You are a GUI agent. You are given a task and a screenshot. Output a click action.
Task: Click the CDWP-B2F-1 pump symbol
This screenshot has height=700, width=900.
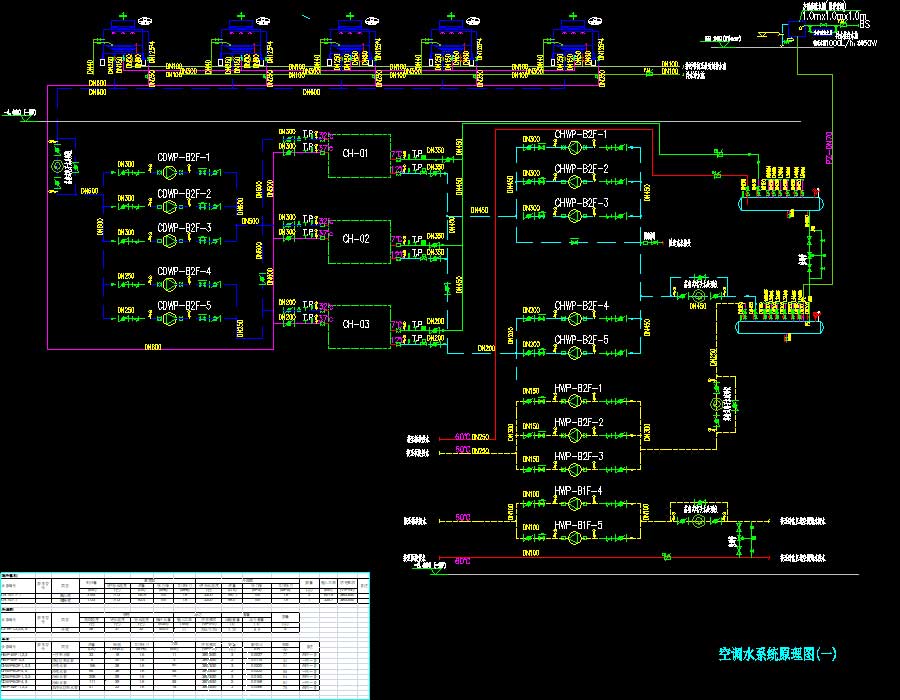[169, 172]
